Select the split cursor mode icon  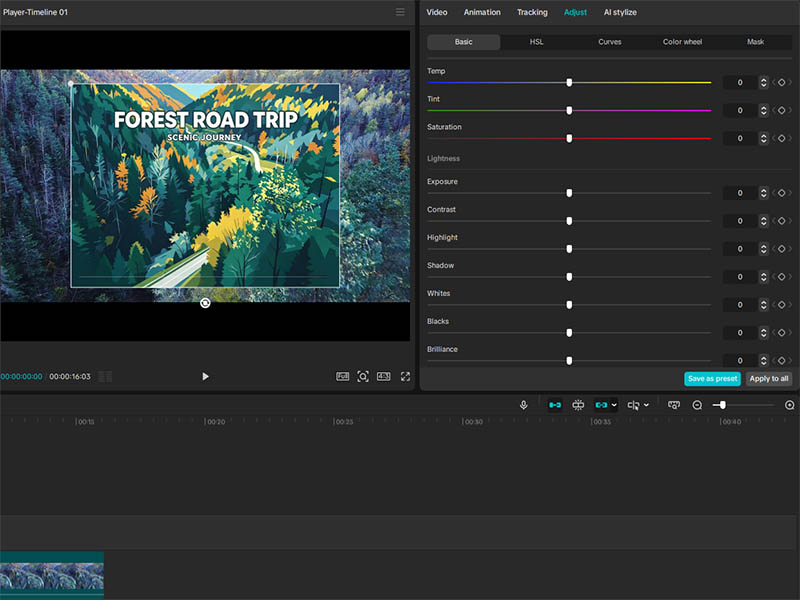coord(633,405)
